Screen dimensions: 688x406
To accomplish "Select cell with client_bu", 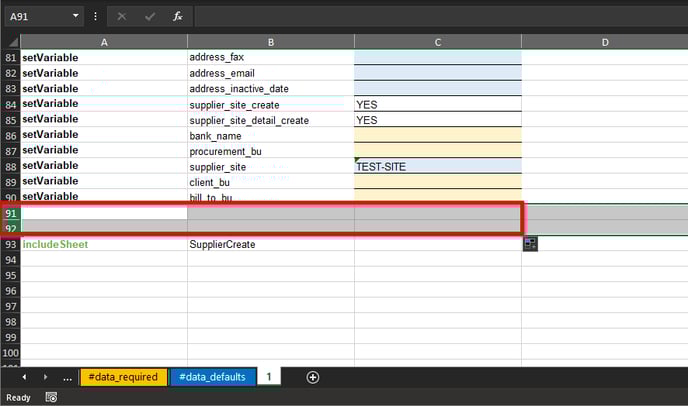I will point(271,182).
